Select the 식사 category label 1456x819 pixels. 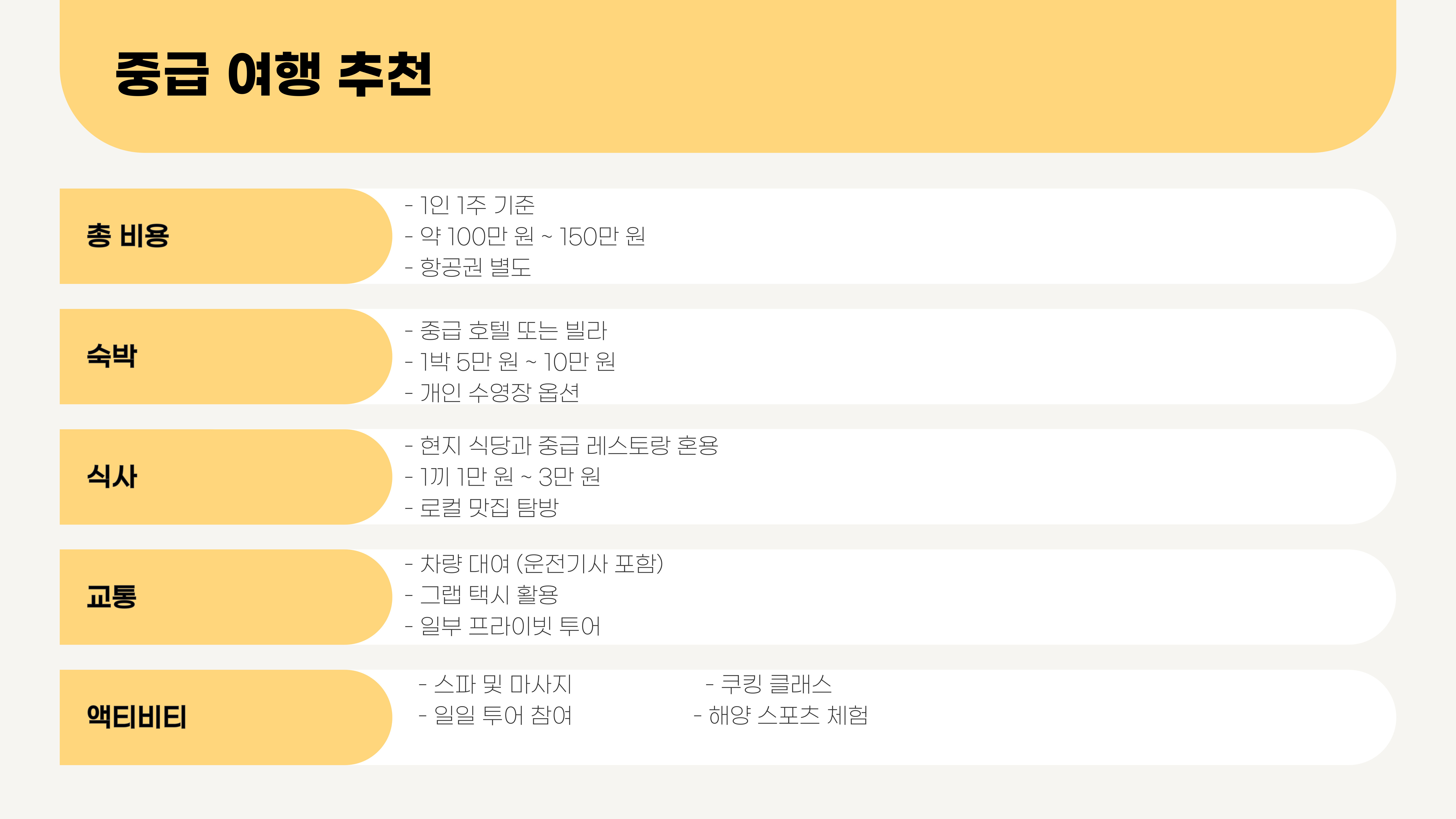(x=112, y=477)
